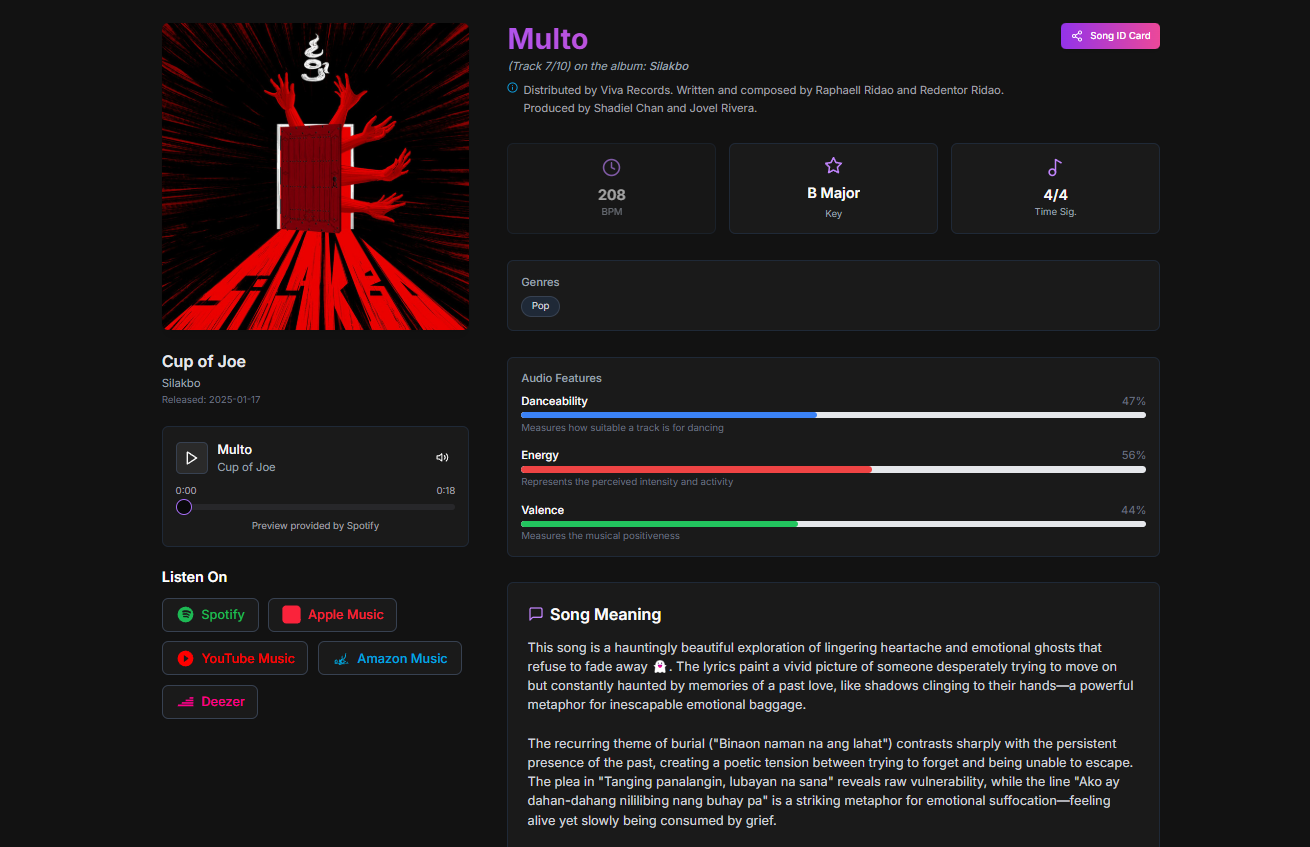This screenshot has width=1310, height=847.
Task: Click the Song Meaning heading
Action: pos(605,614)
